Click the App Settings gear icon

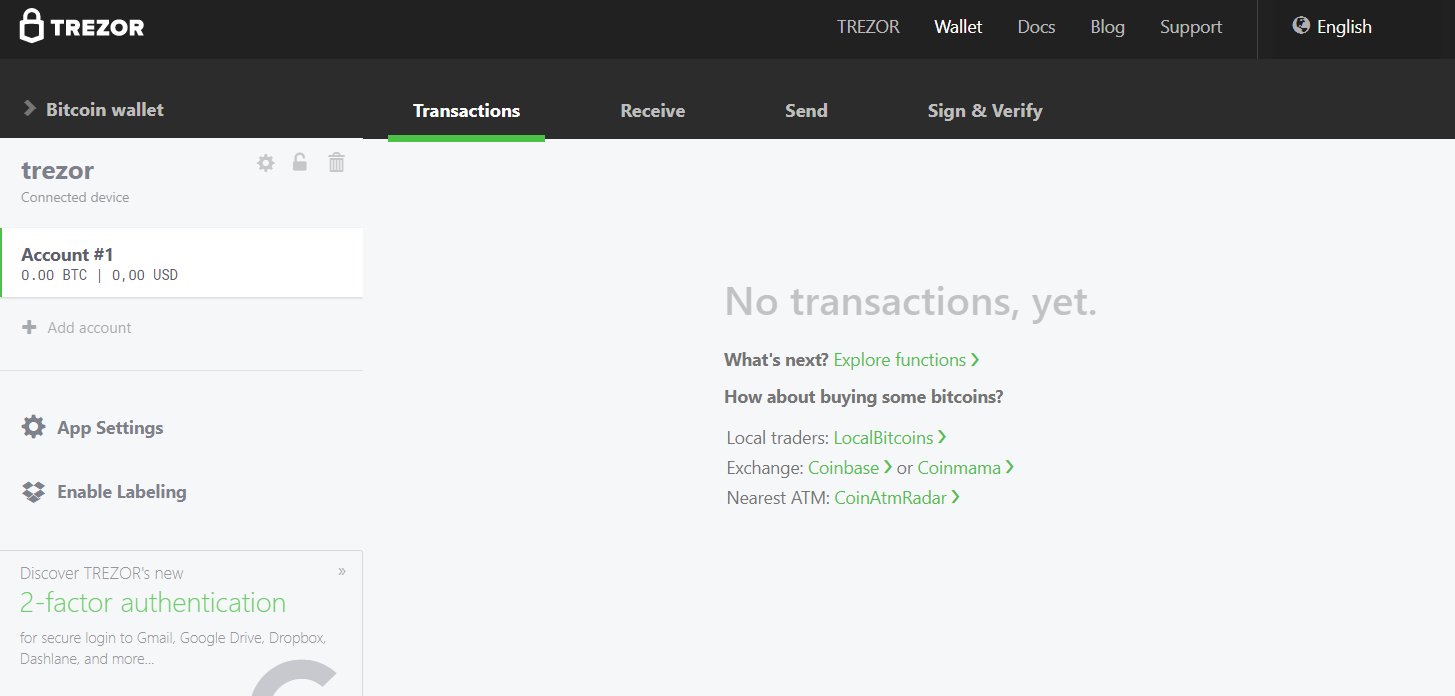click(33, 427)
